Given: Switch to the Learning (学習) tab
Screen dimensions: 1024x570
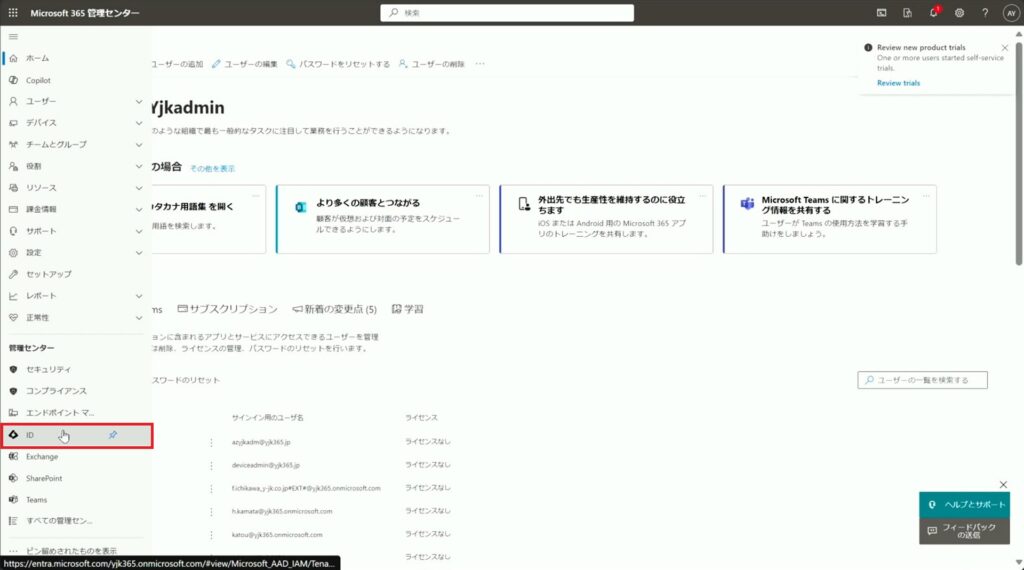Looking at the screenshot, I should click(408, 309).
